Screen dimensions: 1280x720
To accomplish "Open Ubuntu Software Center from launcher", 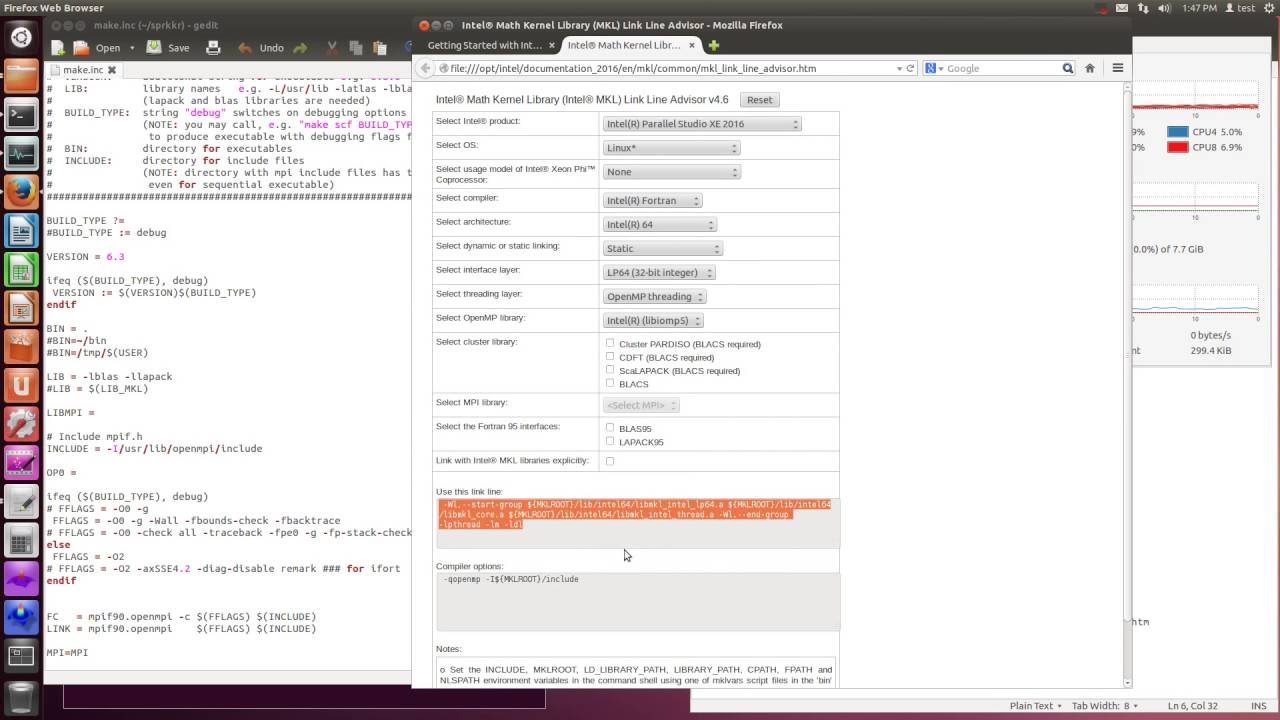I will (21, 346).
